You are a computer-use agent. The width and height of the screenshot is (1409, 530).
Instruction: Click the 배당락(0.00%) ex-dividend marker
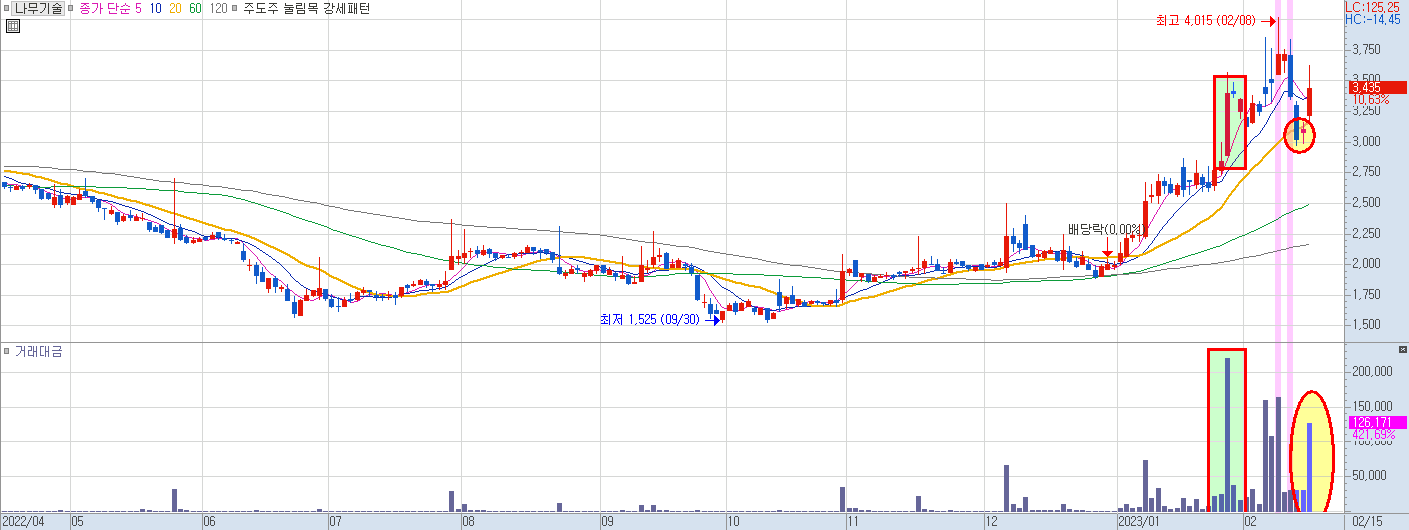click(x=1104, y=229)
